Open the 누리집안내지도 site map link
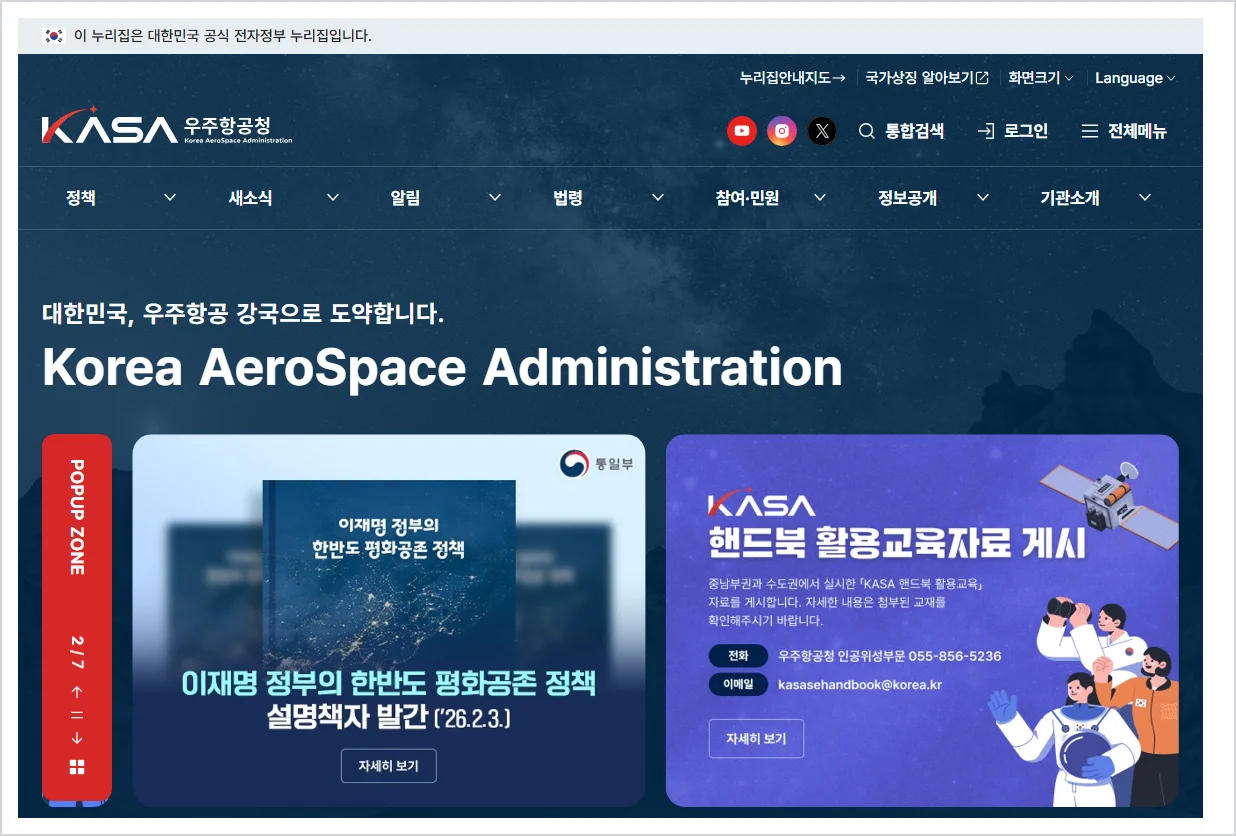The image size is (1236, 836). click(x=792, y=78)
